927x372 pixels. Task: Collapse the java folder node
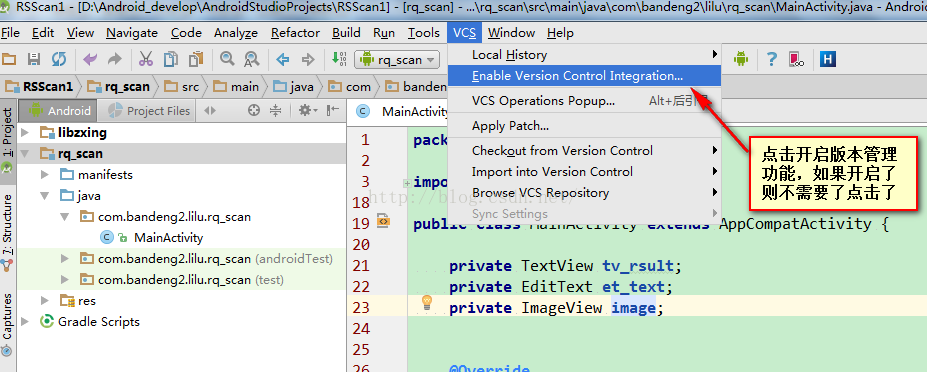pyautogui.click(x=45, y=196)
